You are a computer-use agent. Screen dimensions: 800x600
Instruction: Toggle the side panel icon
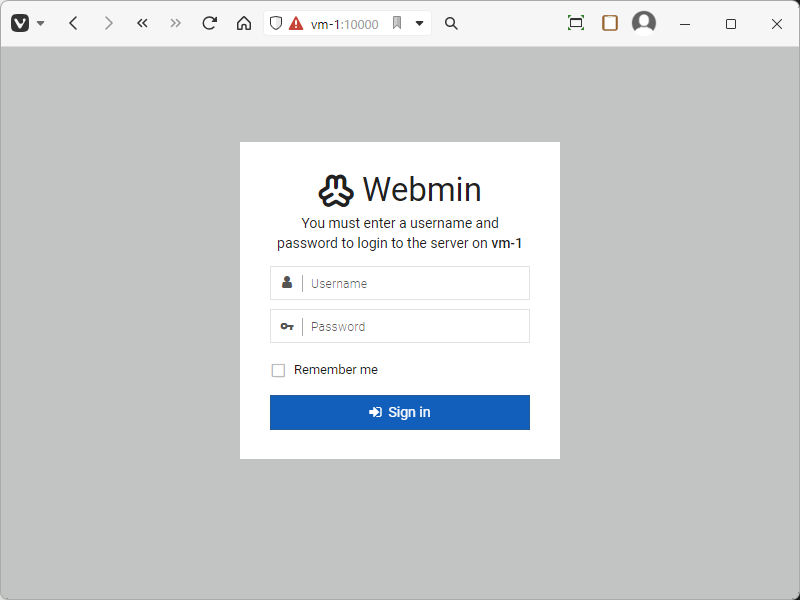[610, 23]
